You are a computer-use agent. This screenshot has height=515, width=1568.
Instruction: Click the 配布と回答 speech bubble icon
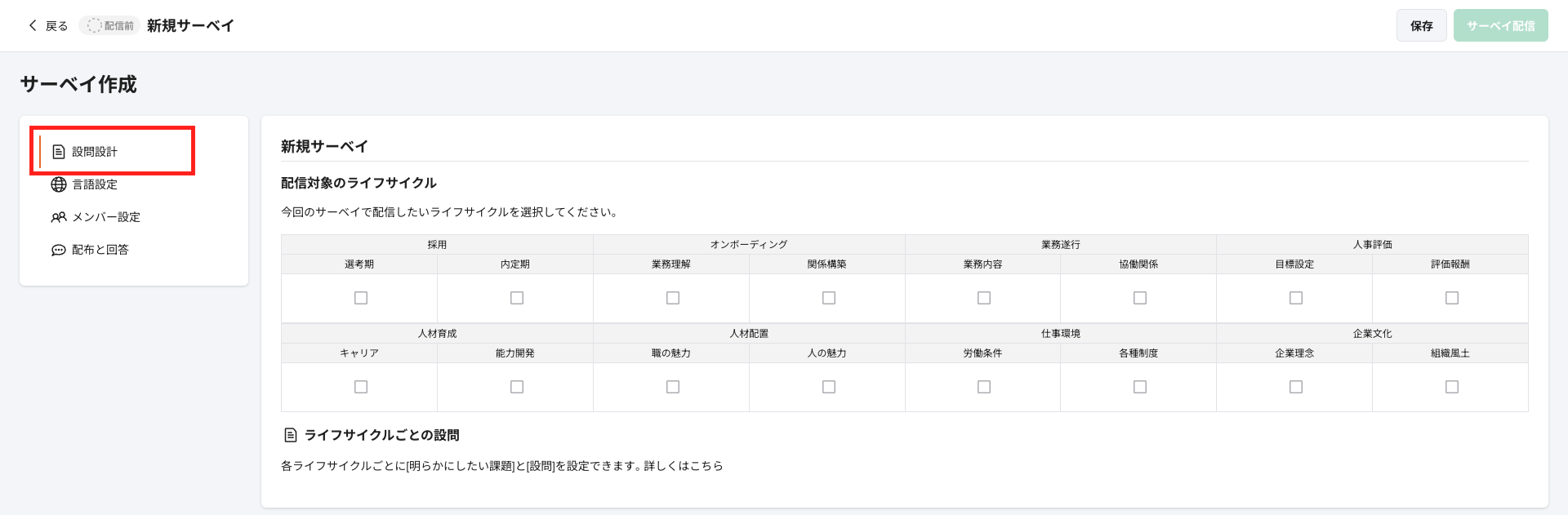point(59,250)
